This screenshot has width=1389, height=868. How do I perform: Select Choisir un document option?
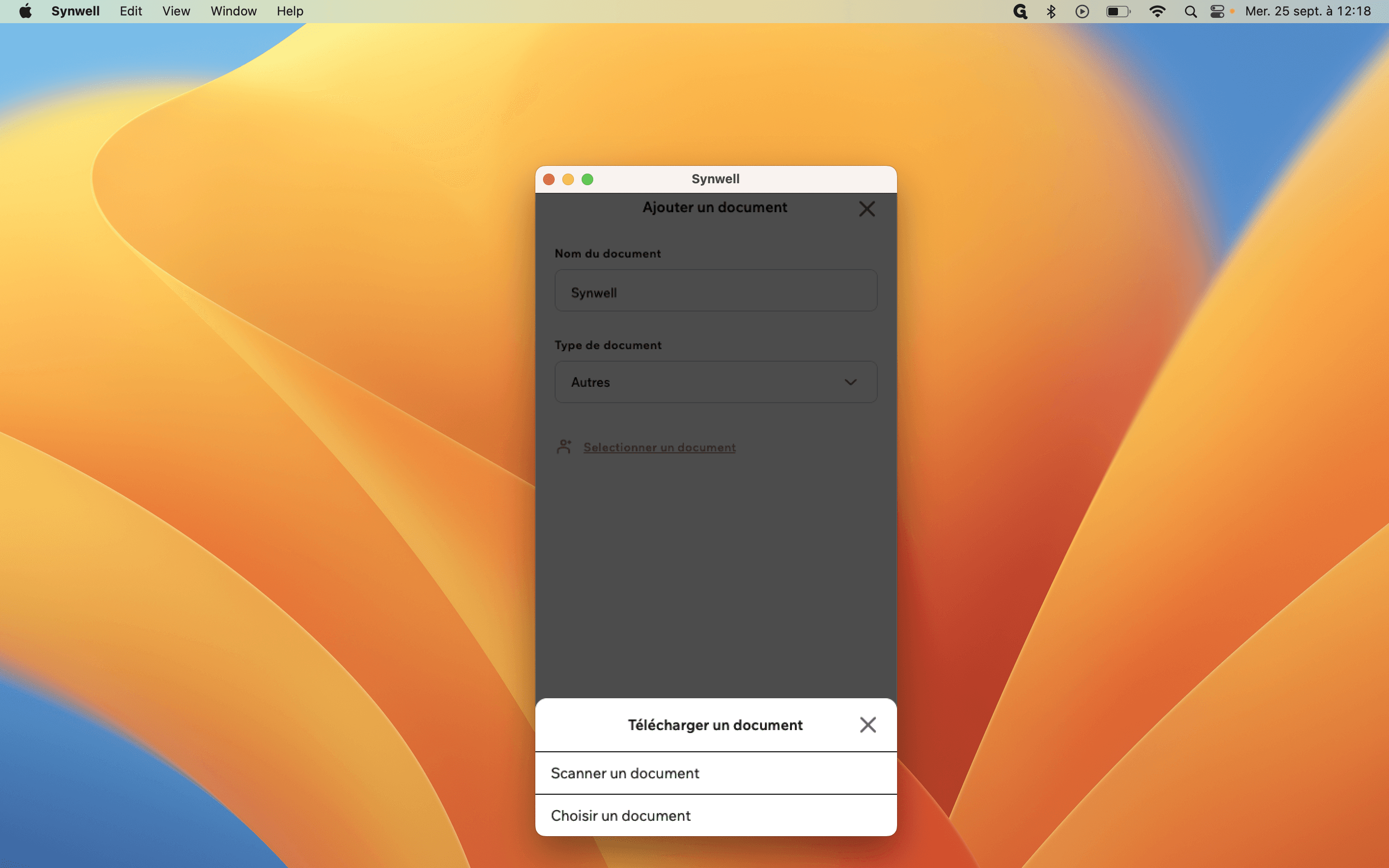(x=716, y=815)
